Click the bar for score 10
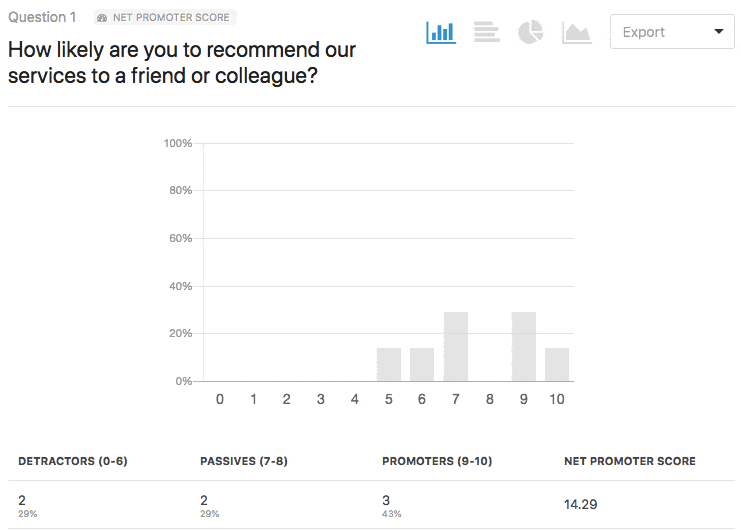Screen dimensions: 741x531 click(x=557, y=364)
